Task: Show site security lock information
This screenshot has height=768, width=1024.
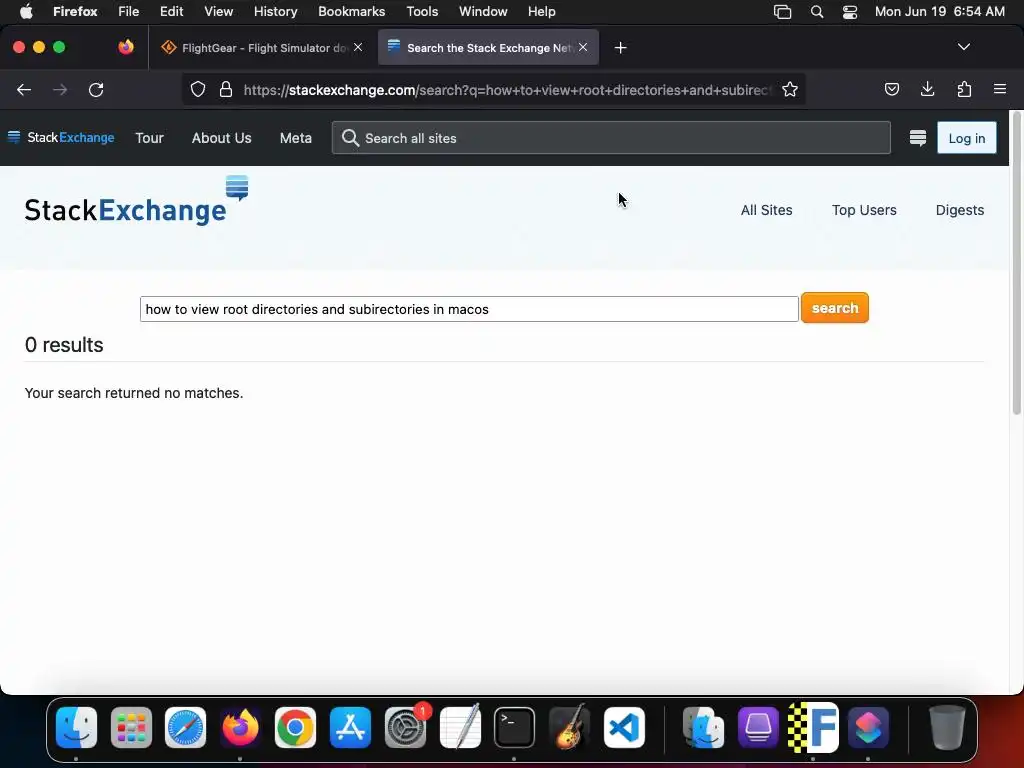Action: [x=226, y=89]
